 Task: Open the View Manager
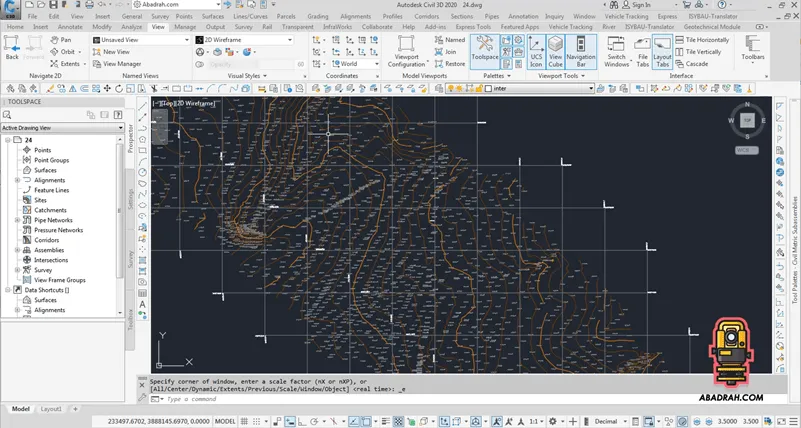point(121,63)
